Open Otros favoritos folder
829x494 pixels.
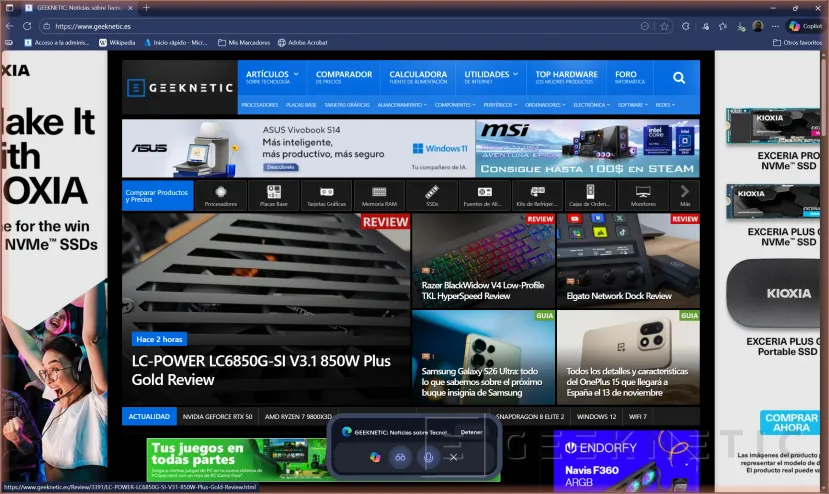[x=797, y=42]
